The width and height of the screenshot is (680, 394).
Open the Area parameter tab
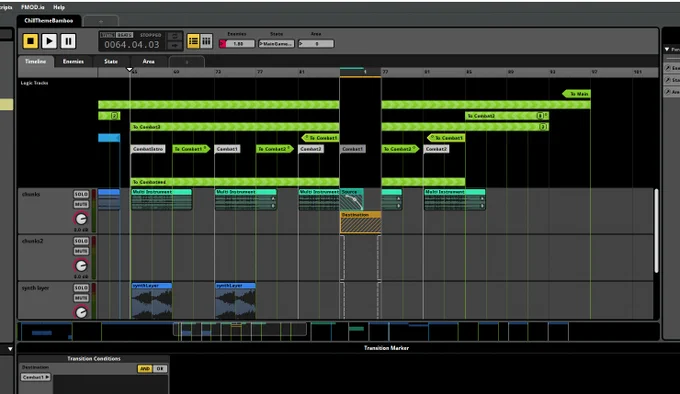(x=149, y=62)
